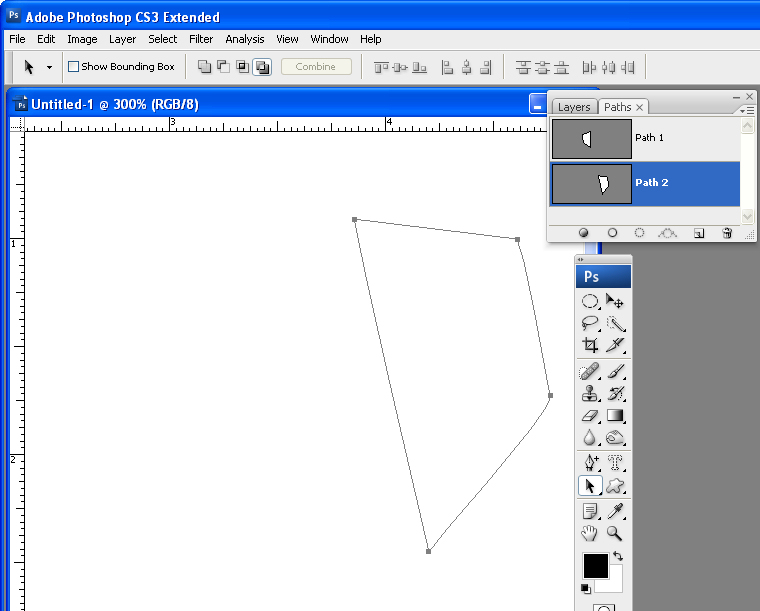Open the Paths panel flyout menu
This screenshot has height=611, width=760.
(x=747, y=110)
